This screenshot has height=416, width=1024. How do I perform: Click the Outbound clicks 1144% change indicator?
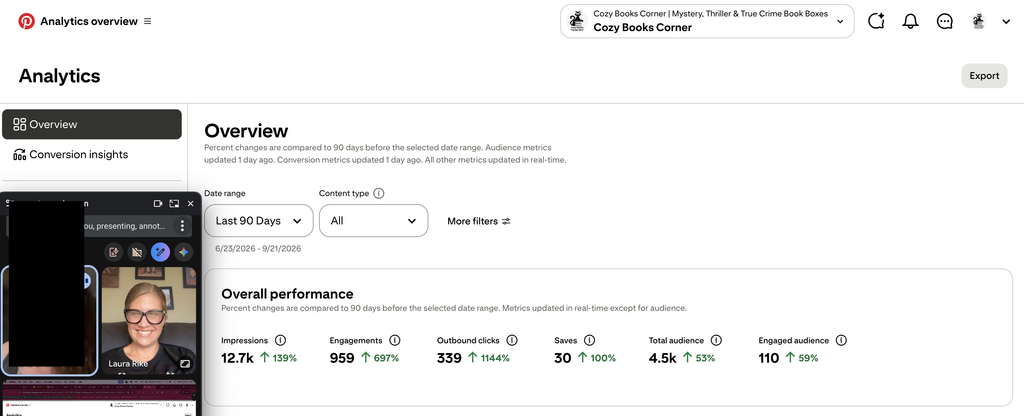488,358
